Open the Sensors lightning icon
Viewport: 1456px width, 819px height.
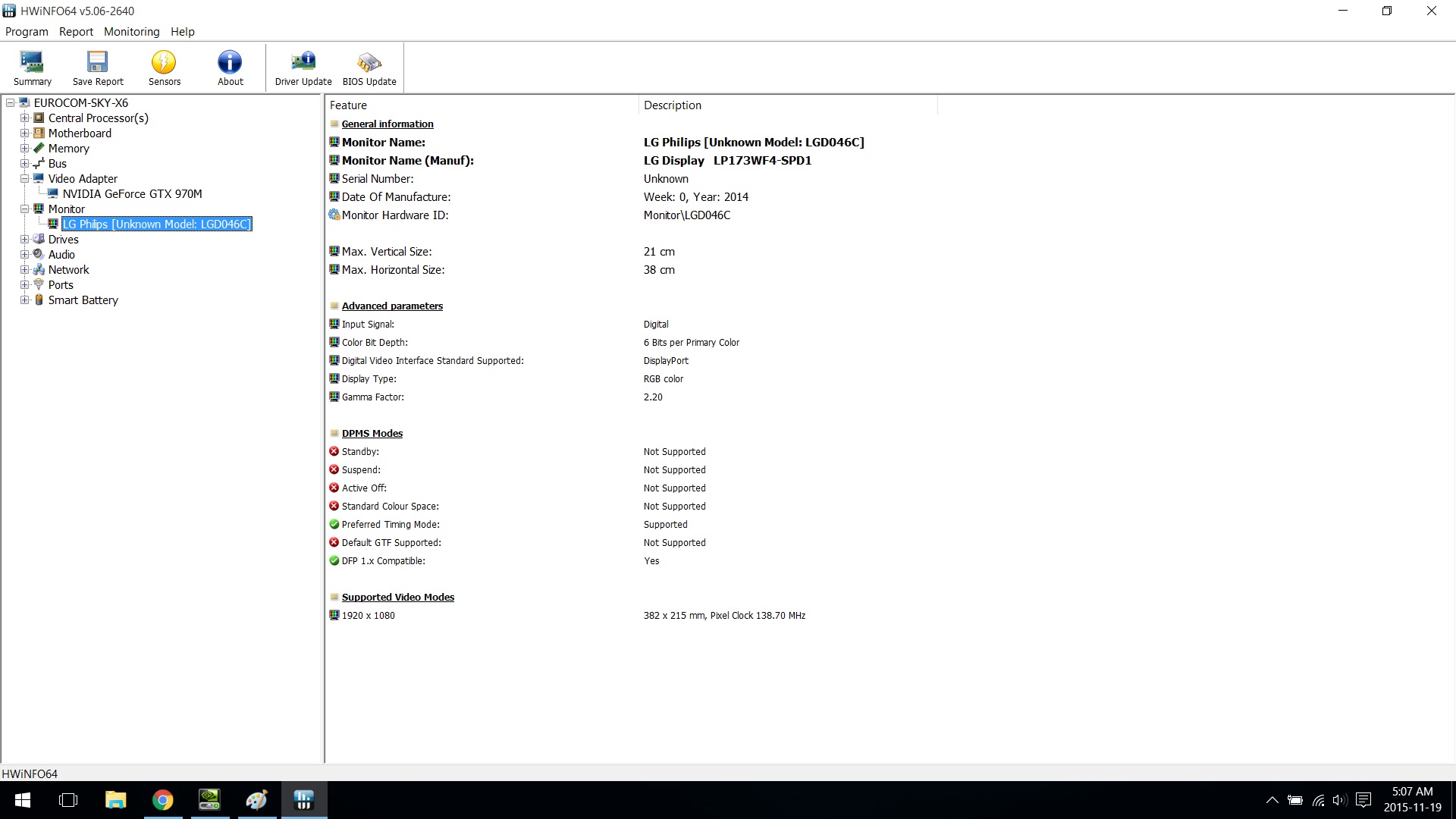[x=164, y=67]
